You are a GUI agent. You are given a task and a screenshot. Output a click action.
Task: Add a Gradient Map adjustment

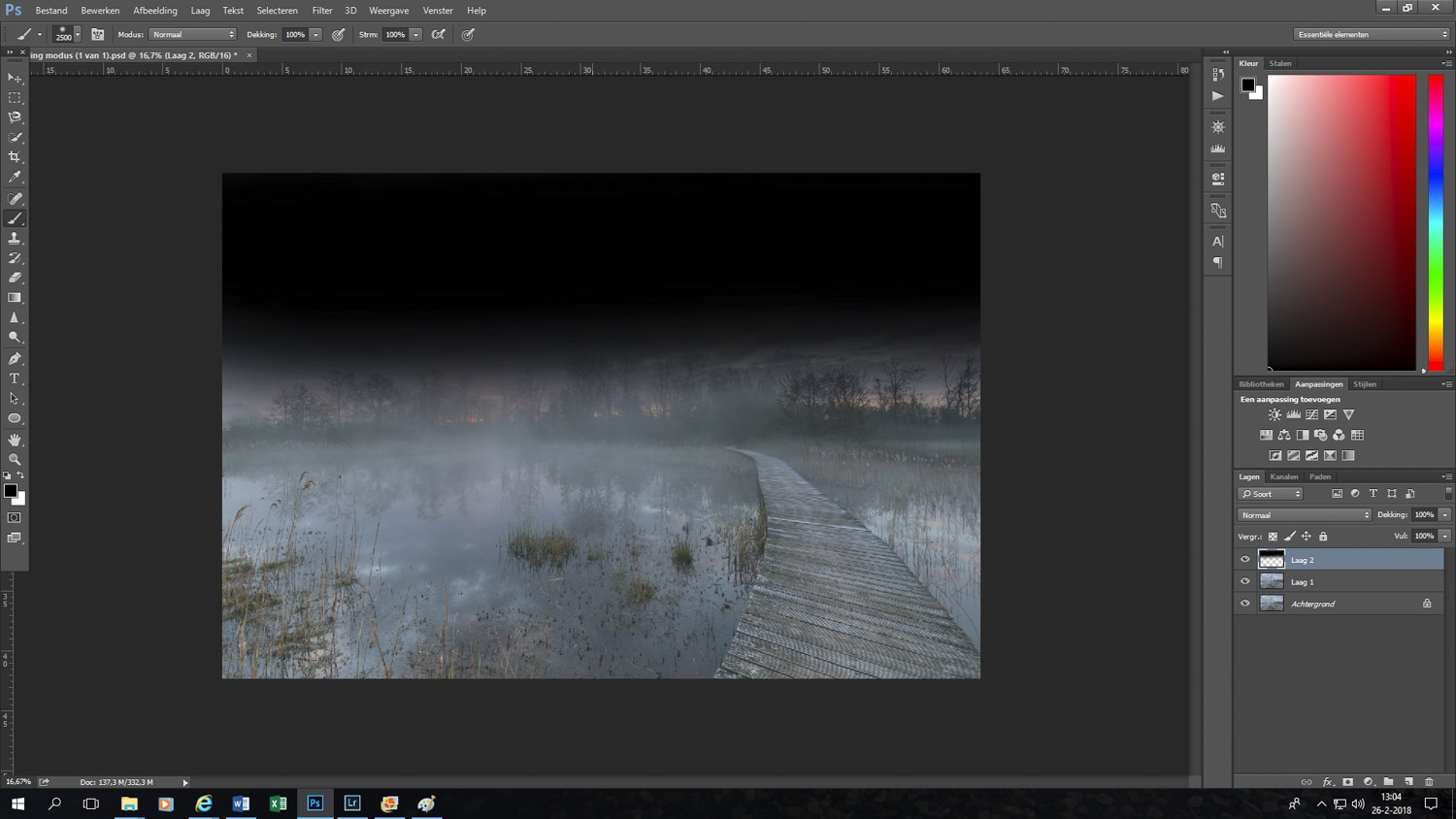(1348, 455)
